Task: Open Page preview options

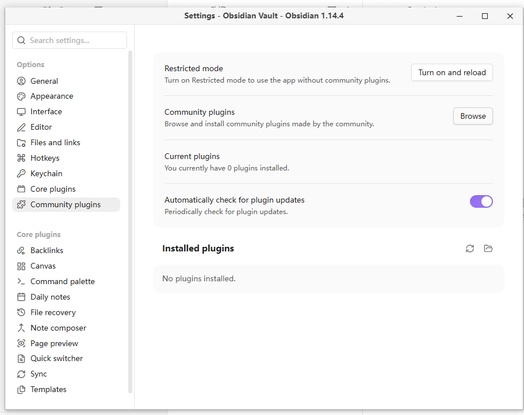Action: click(67, 343)
